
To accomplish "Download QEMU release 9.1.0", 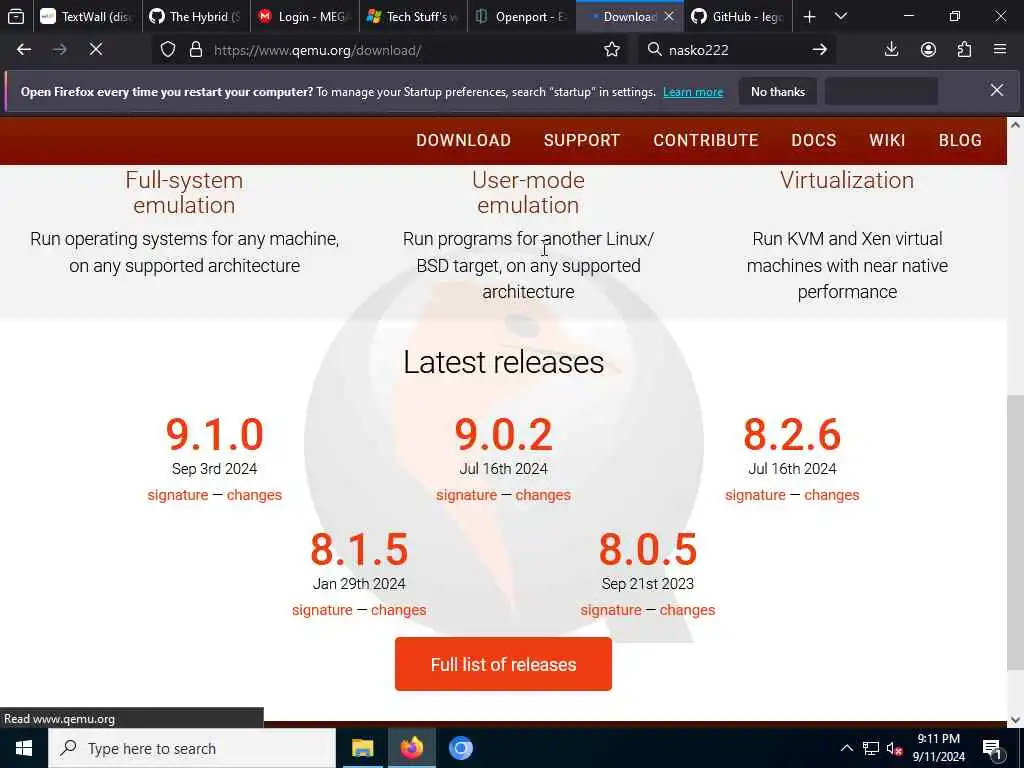I will pos(214,435).
